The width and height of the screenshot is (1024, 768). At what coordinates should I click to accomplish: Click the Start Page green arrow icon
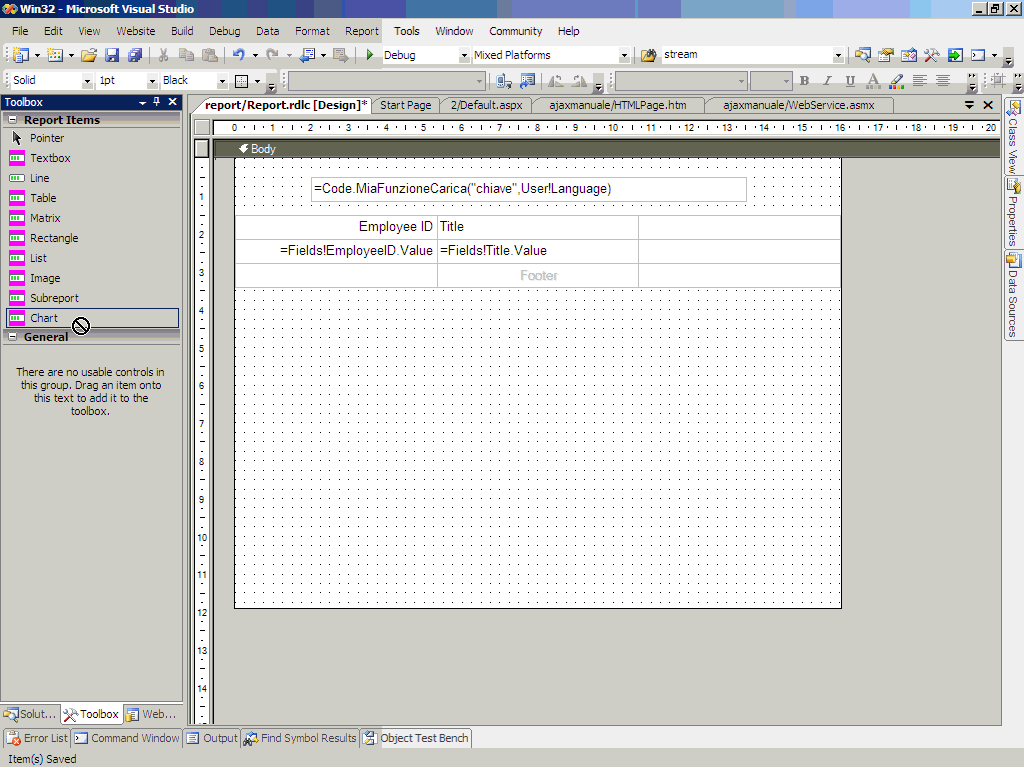click(955, 56)
